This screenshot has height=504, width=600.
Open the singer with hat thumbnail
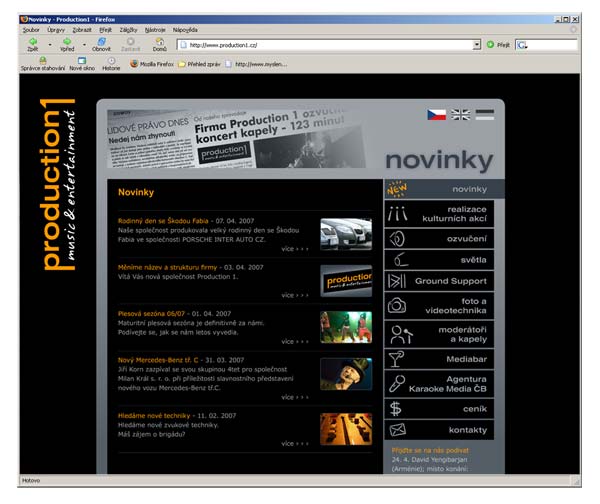tap(346, 374)
